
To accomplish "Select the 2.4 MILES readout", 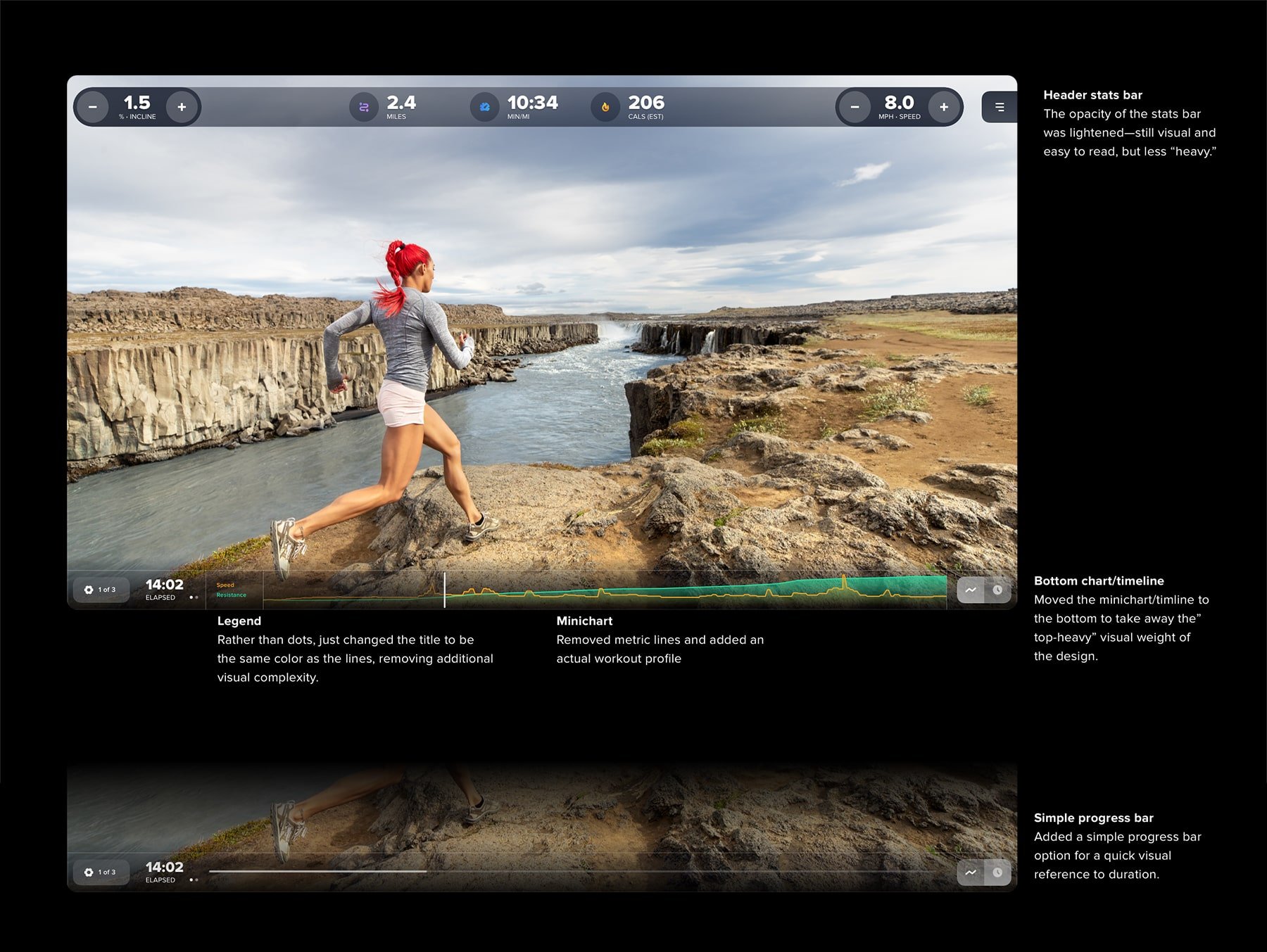I will pos(401,107).
